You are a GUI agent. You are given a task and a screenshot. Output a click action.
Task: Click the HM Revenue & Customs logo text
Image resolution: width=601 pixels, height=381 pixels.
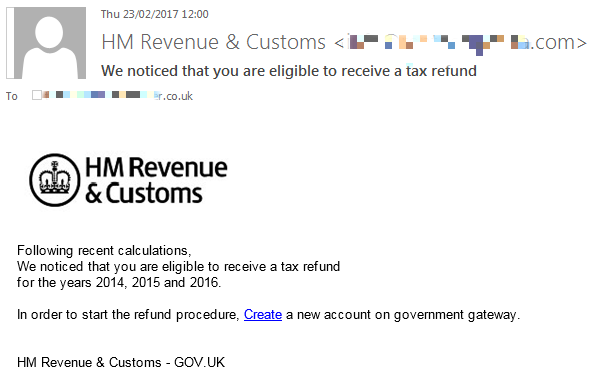tap(156, 180)
